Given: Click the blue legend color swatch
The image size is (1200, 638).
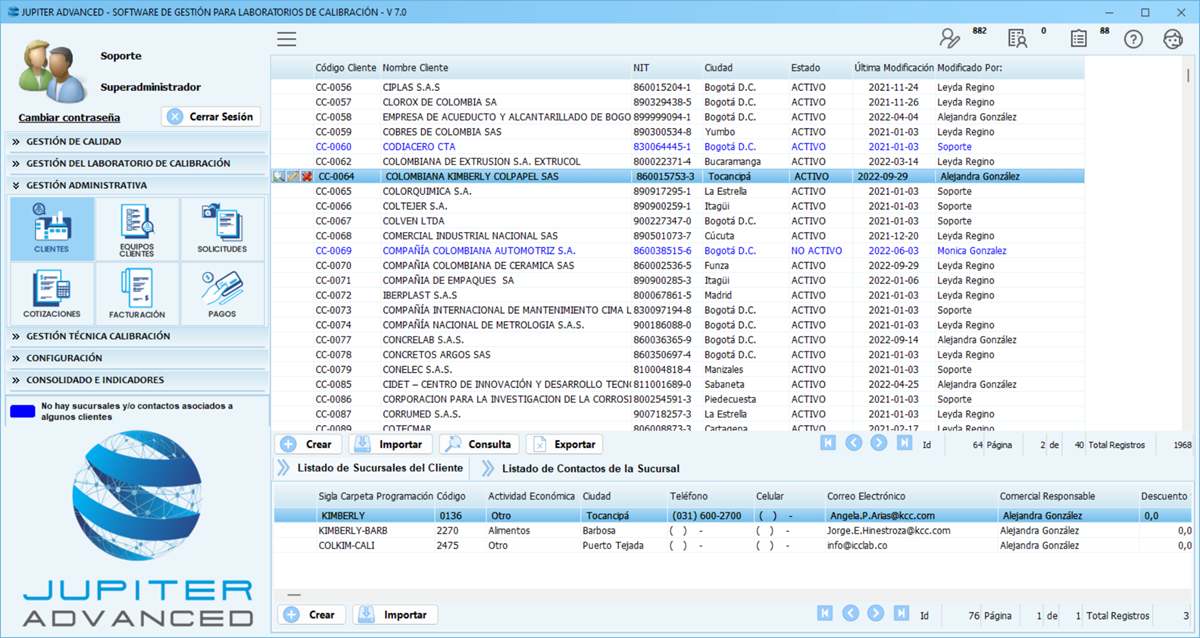Looking at the screenshot, I should [x=22, y=410].
